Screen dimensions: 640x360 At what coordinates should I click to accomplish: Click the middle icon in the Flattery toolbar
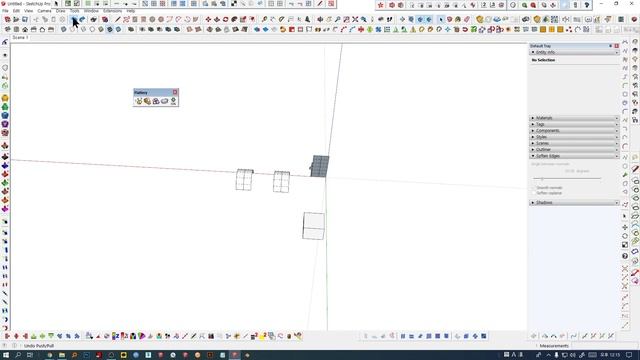[156, 101]
